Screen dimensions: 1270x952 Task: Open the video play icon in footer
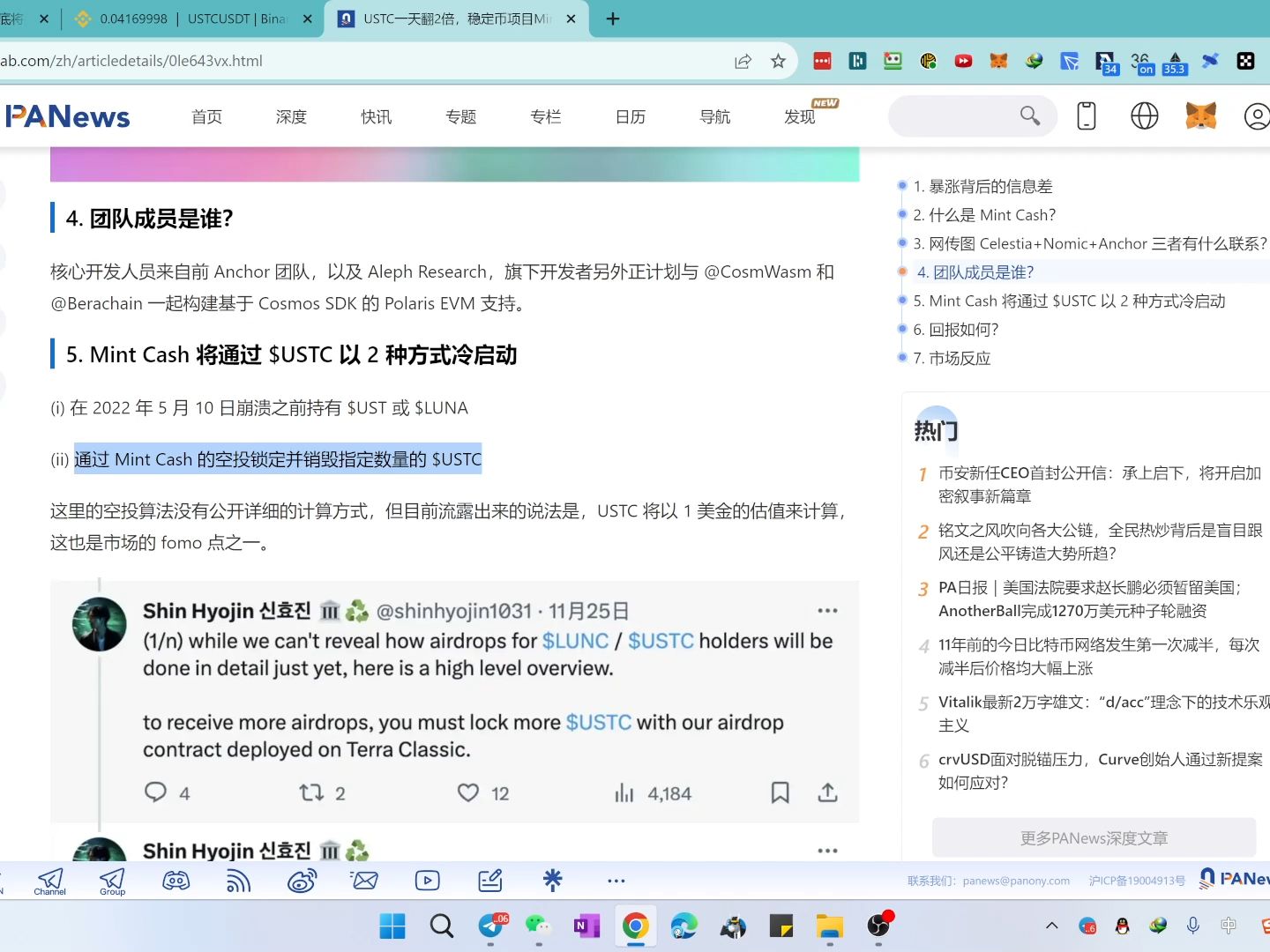pyautogui.click(x=428, y=880)
